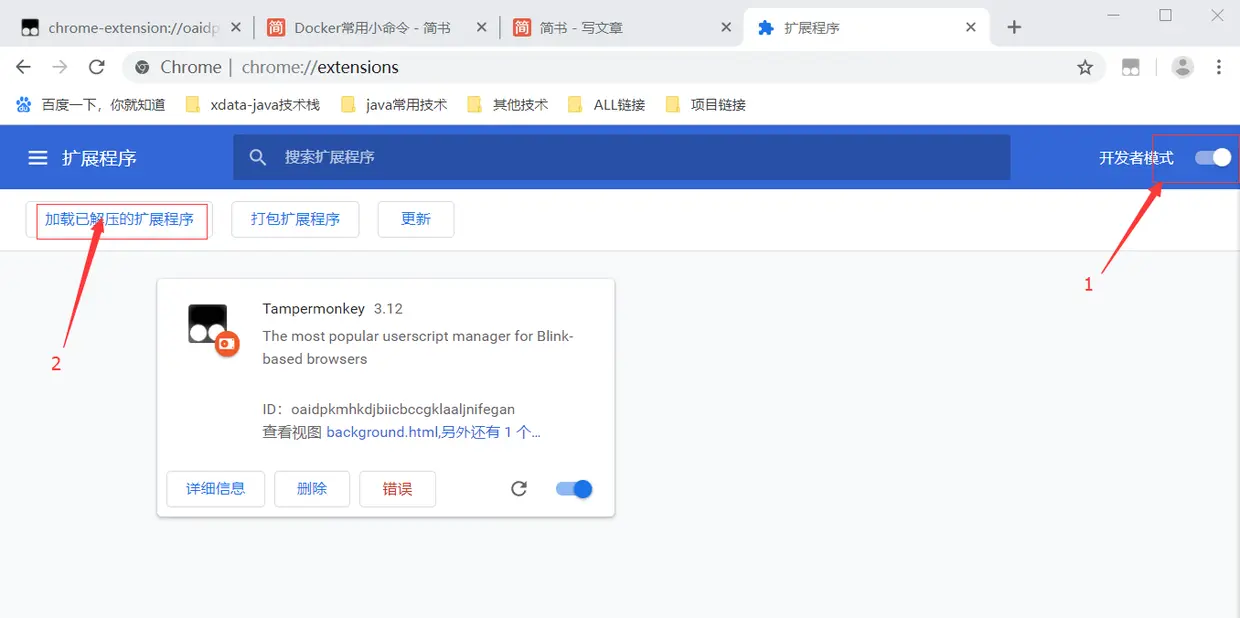This screenshot has width=1240, height=618.
Task: Turn off Tampermonkey with its enable toggle
Action: point(573,488)
